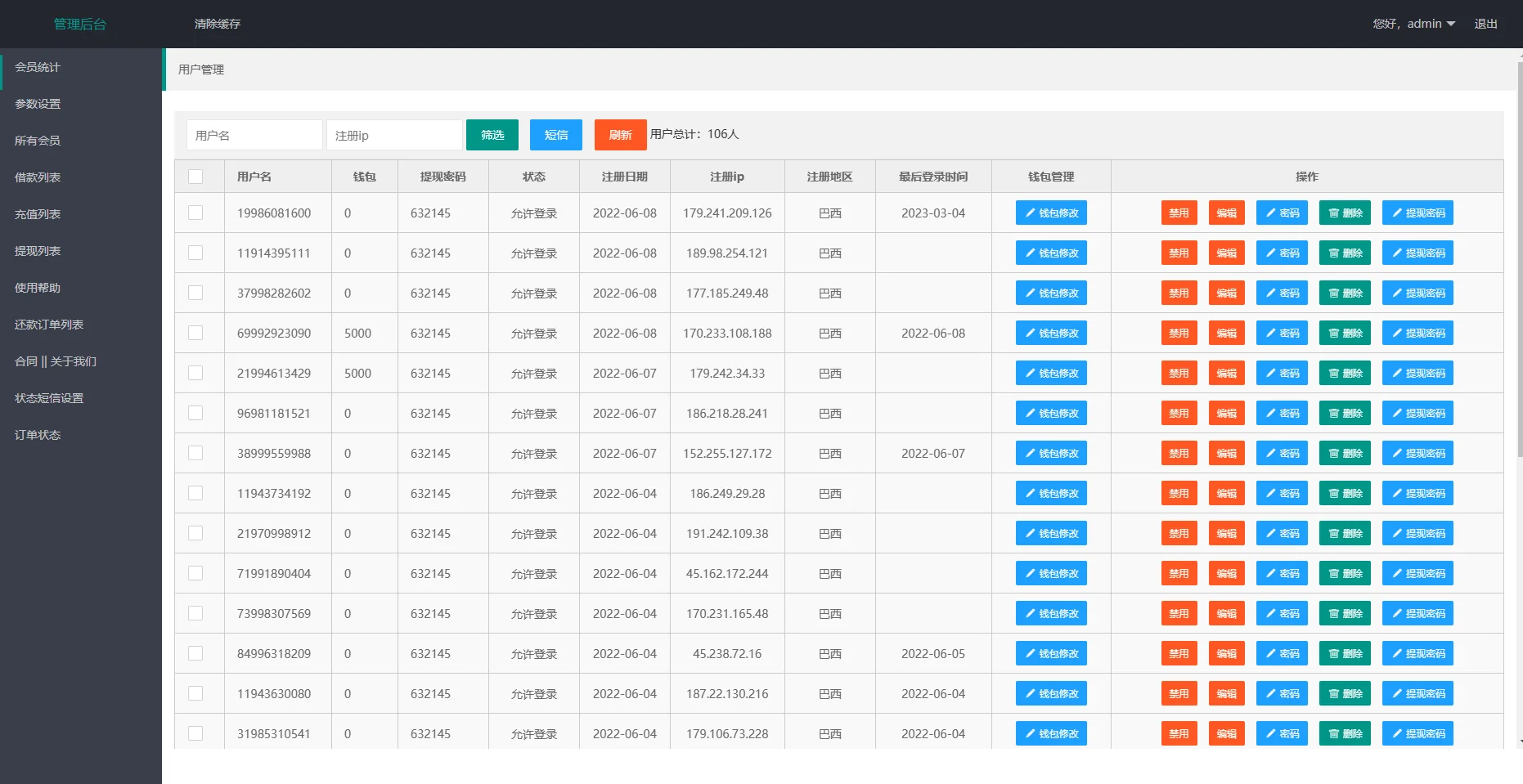Click 清除缓存 in the top bar
Screen dimensions: 1523x784
point(218,24)
